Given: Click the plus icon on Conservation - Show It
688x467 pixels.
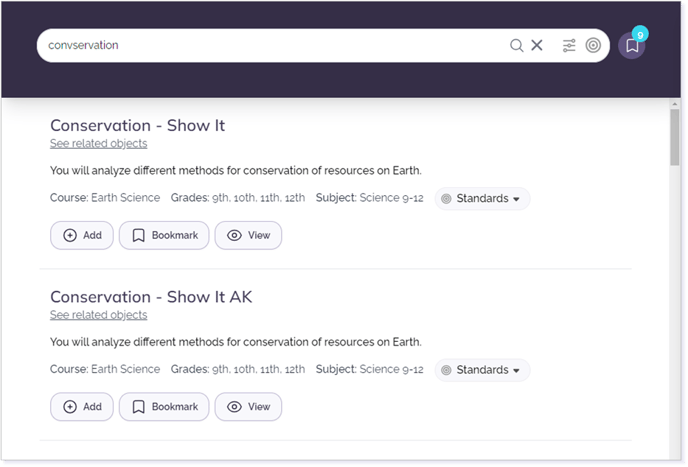Looking at the screenshot, I should pyautogui.click(x=70, y=236).
